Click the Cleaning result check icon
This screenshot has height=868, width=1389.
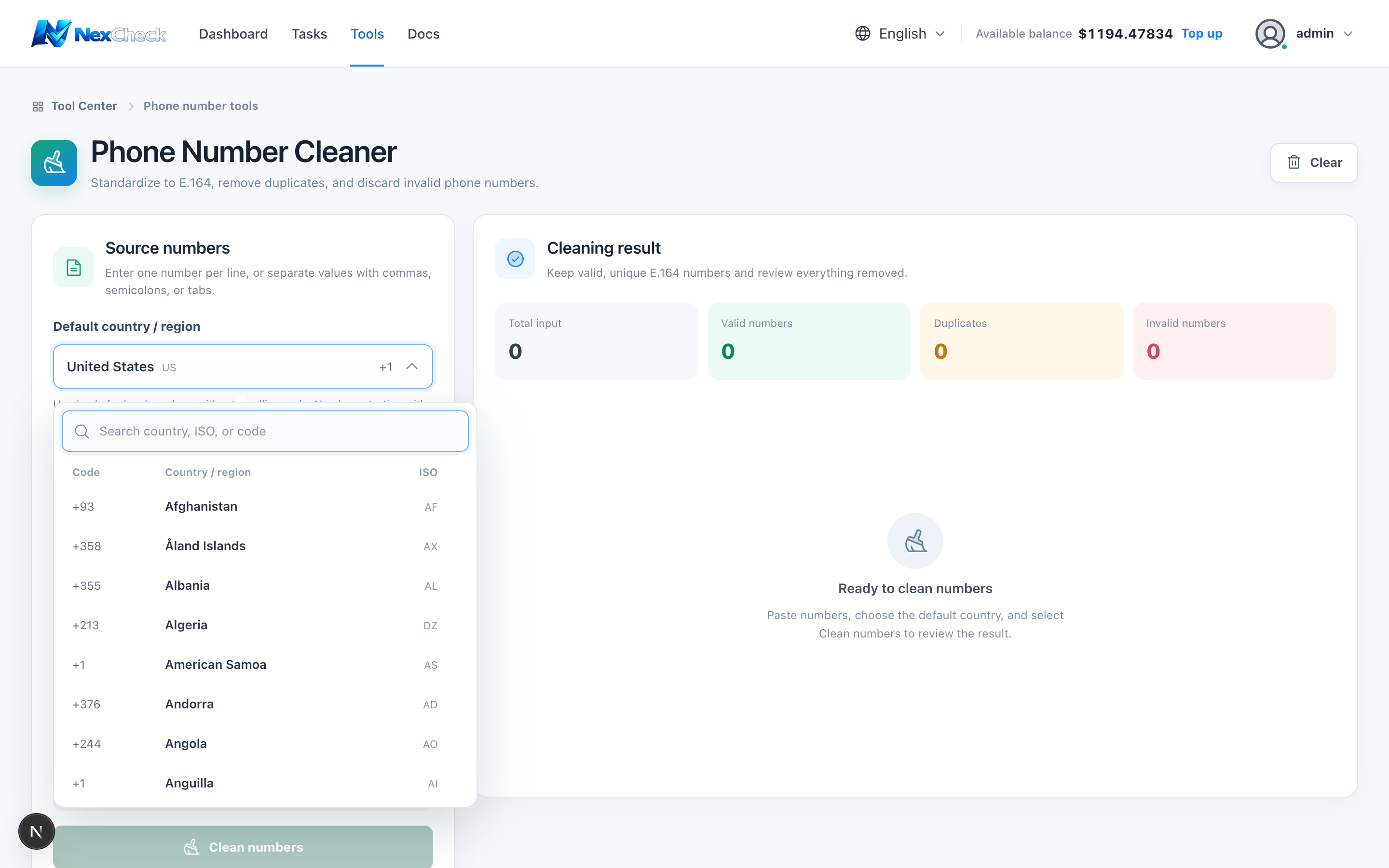[516, 259]
